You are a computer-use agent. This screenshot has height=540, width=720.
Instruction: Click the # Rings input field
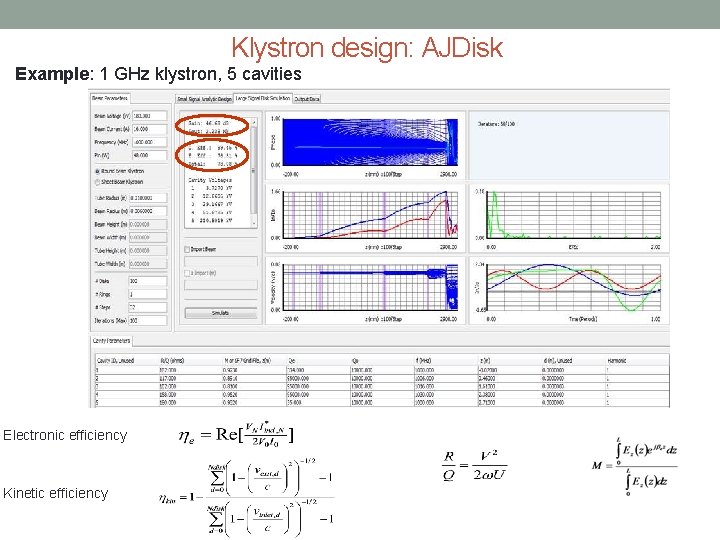click(148, 294)
